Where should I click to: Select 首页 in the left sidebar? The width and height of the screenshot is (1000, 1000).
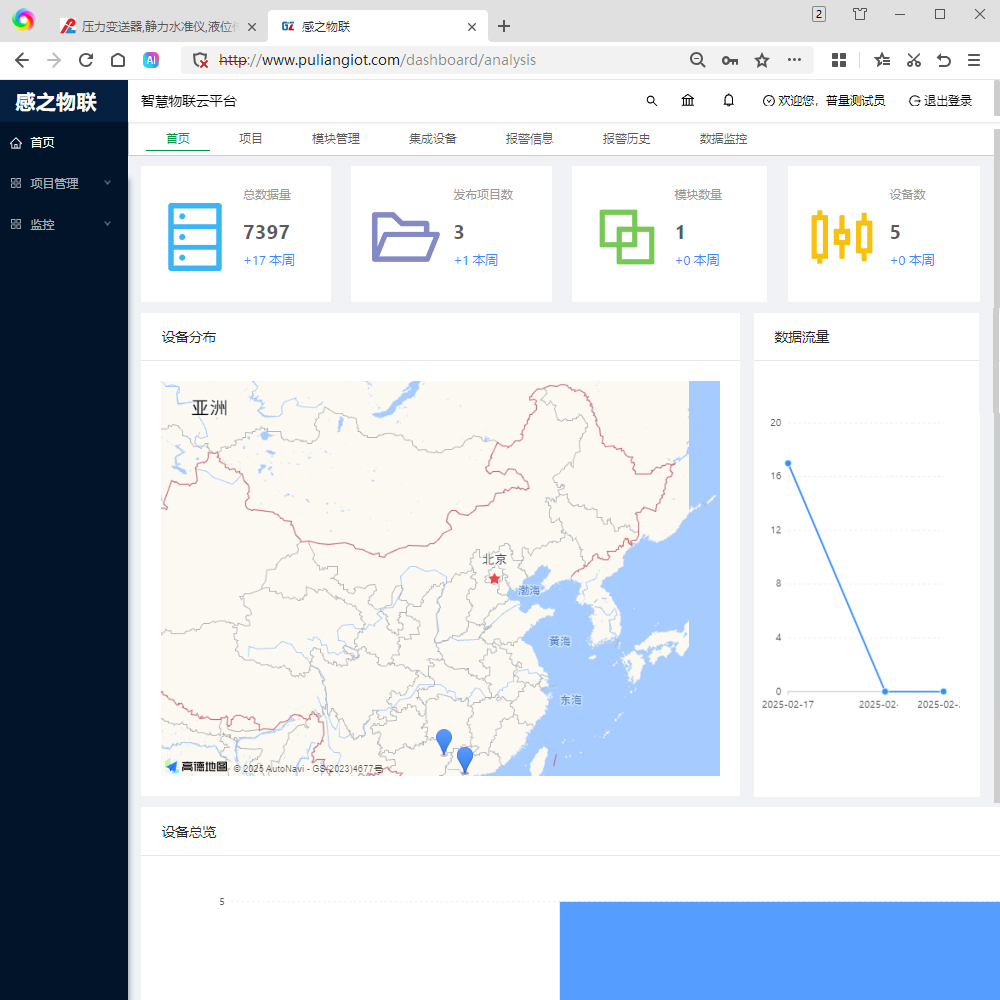click(42, 143)
